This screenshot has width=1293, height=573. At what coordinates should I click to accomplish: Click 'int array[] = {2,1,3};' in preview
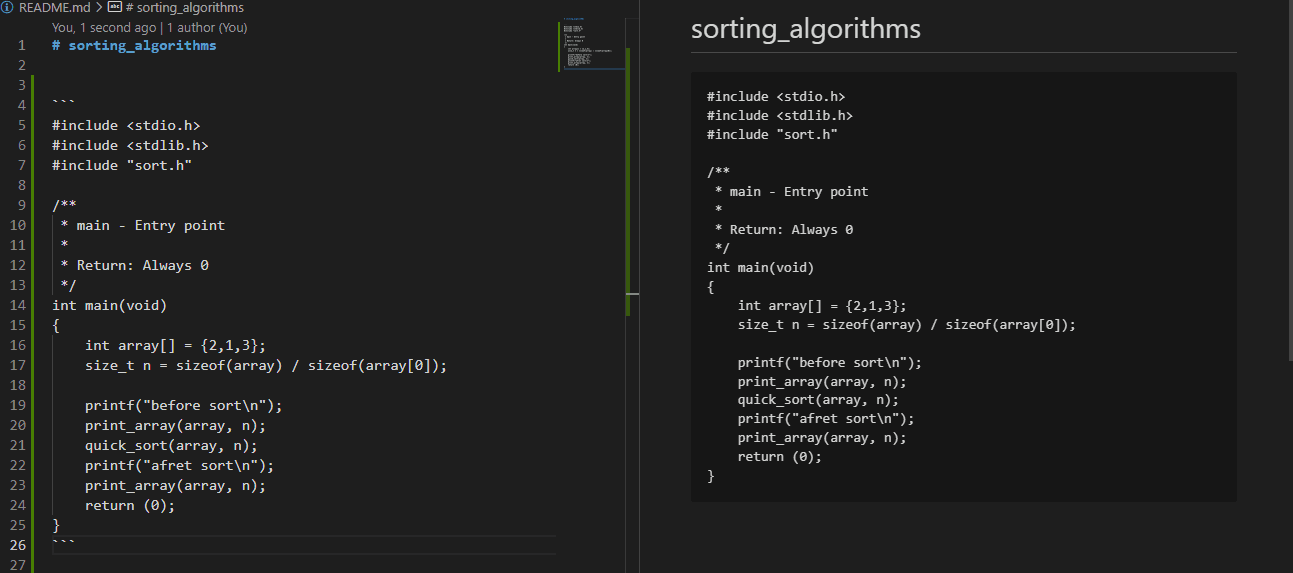coord(822,305)
